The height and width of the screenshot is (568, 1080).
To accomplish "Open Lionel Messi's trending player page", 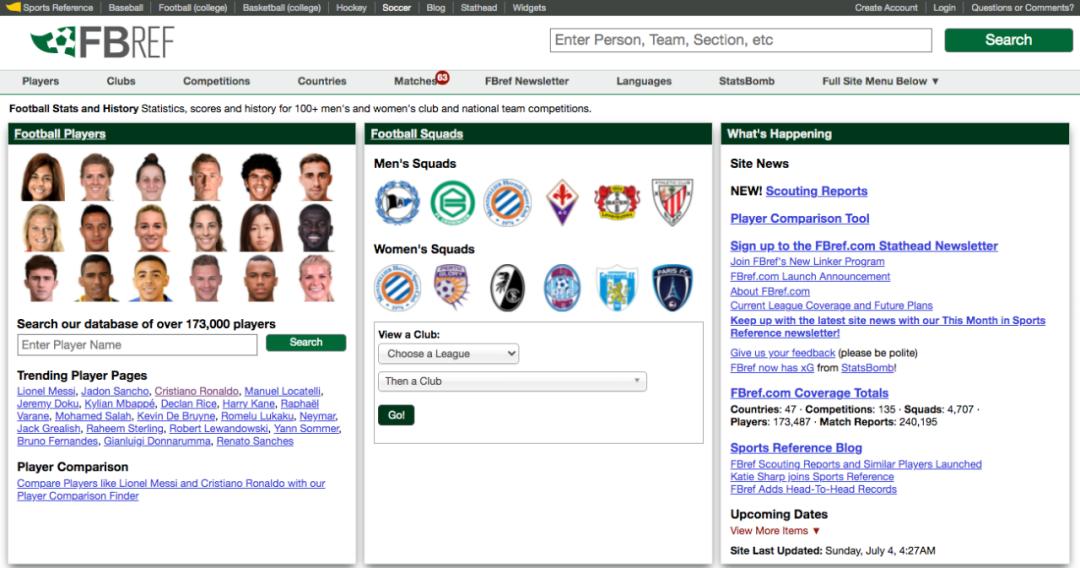I will point(46,391).
